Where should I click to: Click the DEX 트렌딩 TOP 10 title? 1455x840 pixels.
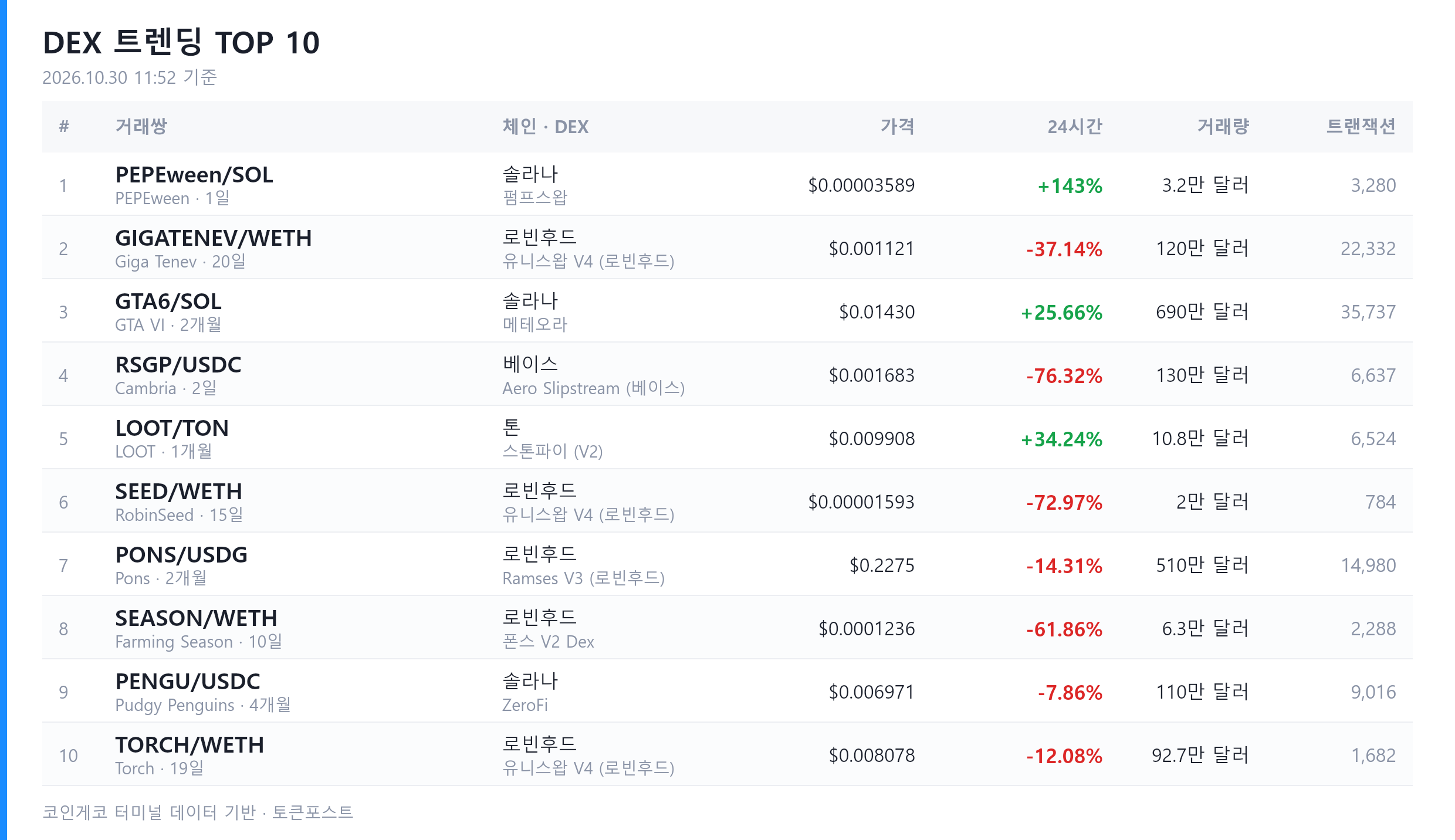(x=181, y=42)
